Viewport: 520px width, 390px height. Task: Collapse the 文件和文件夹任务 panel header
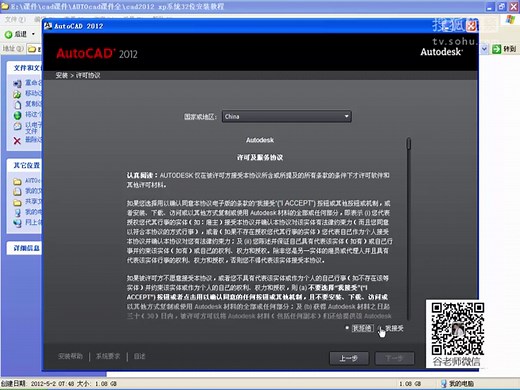[x=24, y=68]
